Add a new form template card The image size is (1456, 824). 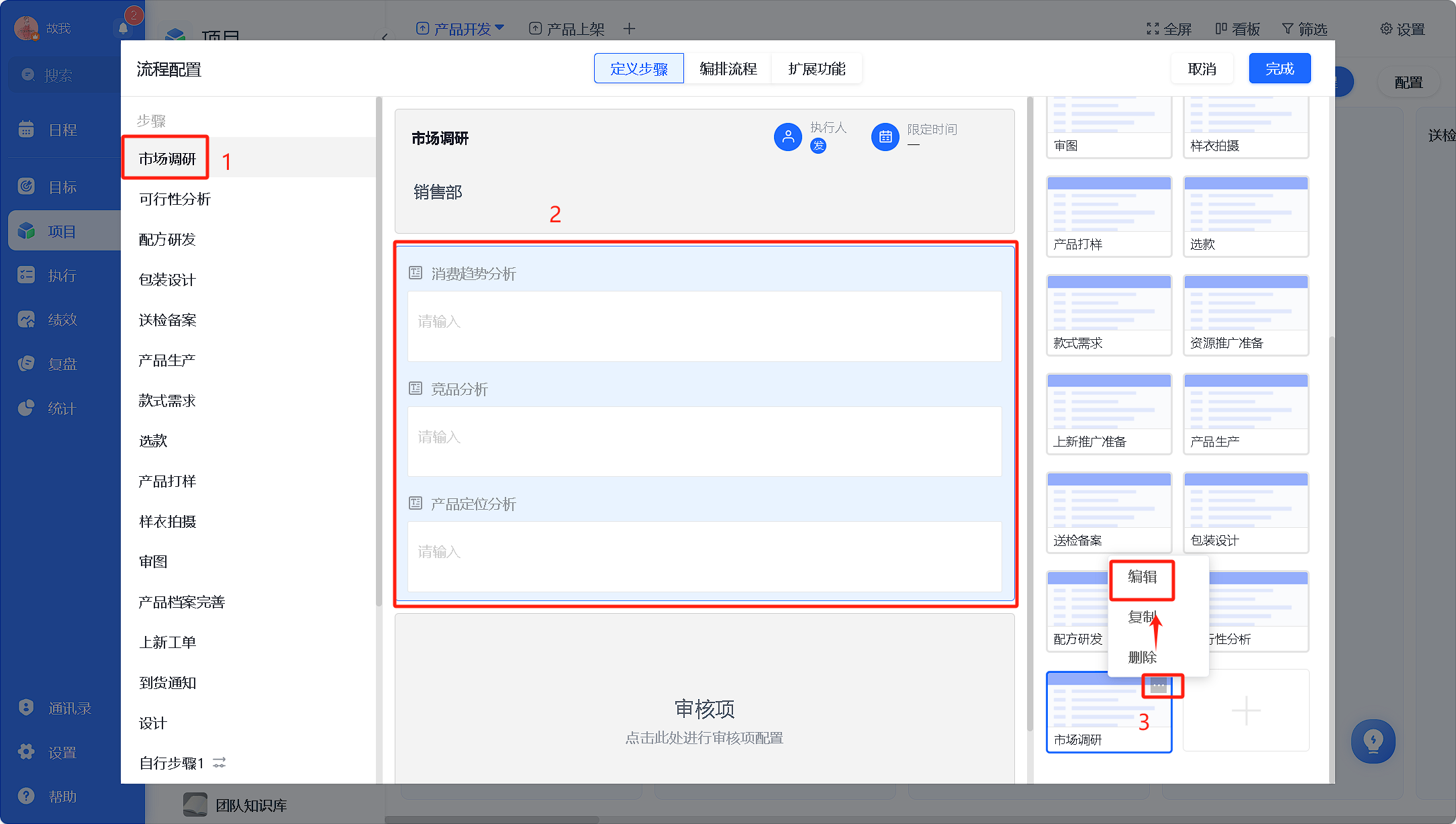click(1246, 711)
